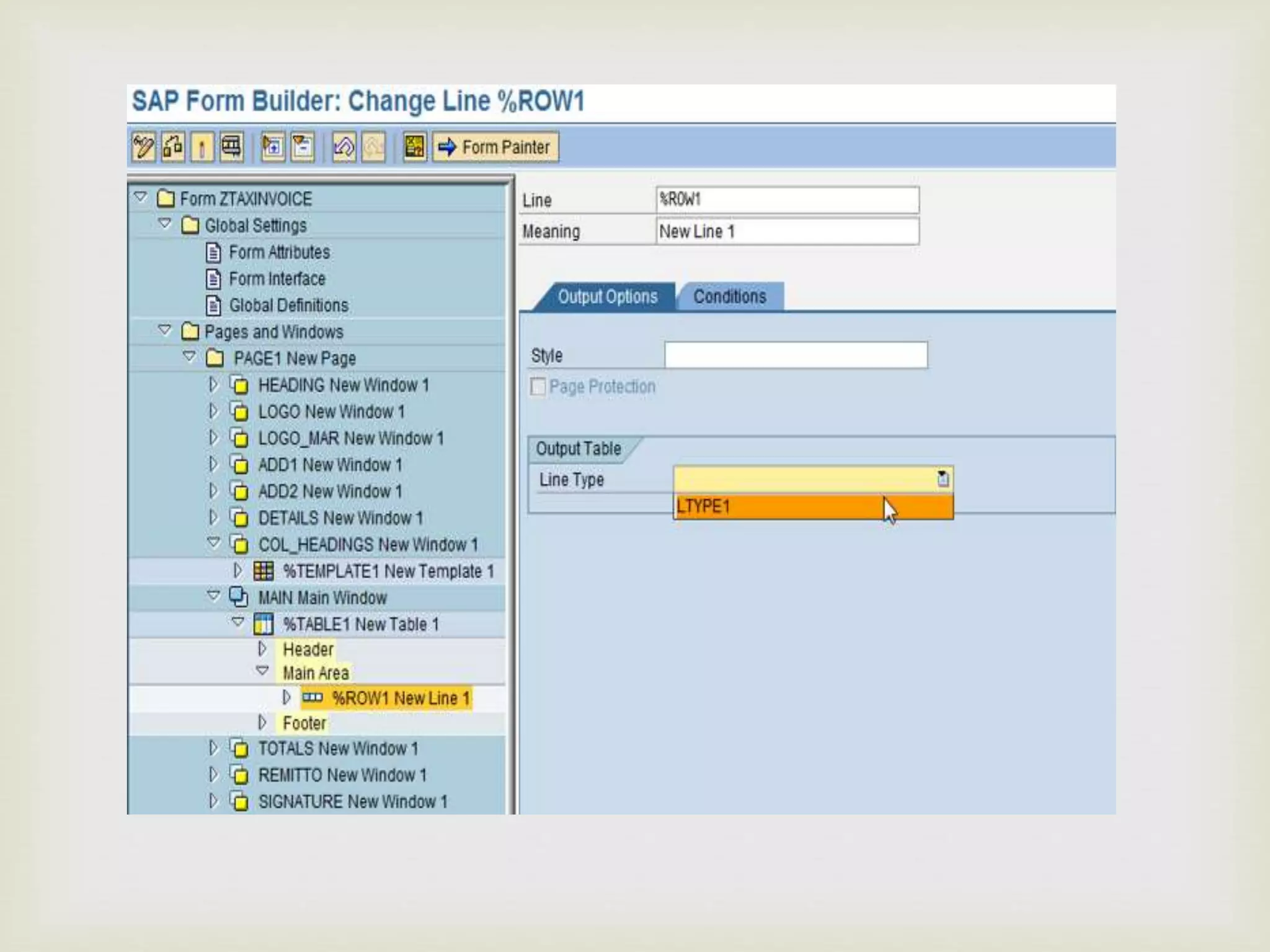
Task: Click the Meaning field containing New Line 1
Action: pyautogui.click(x=787, y=231)
